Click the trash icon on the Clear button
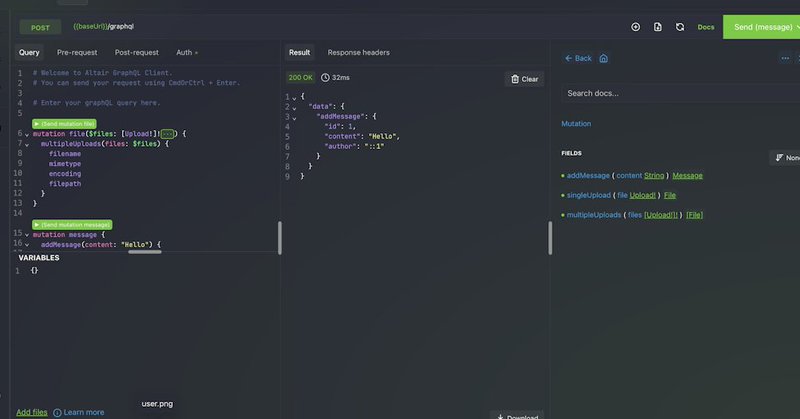This screenshot has width=800, height=419. (515, 79)
